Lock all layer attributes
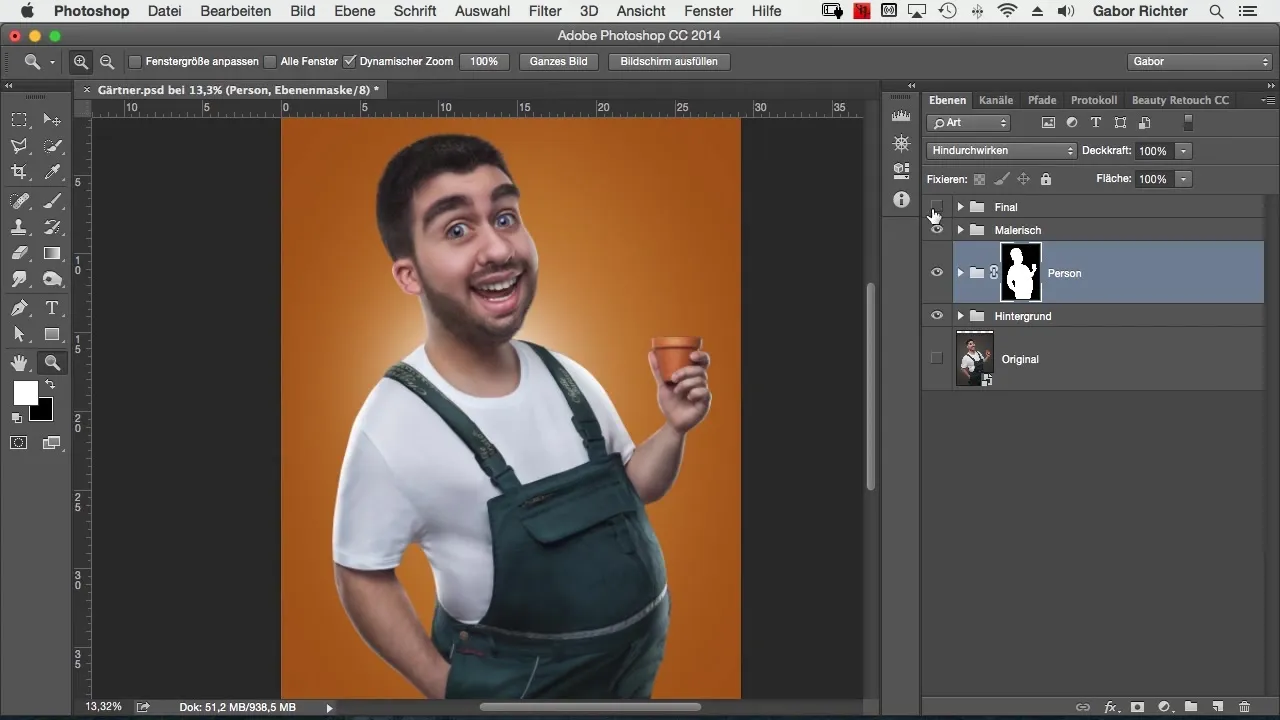 coord(1046,179)
